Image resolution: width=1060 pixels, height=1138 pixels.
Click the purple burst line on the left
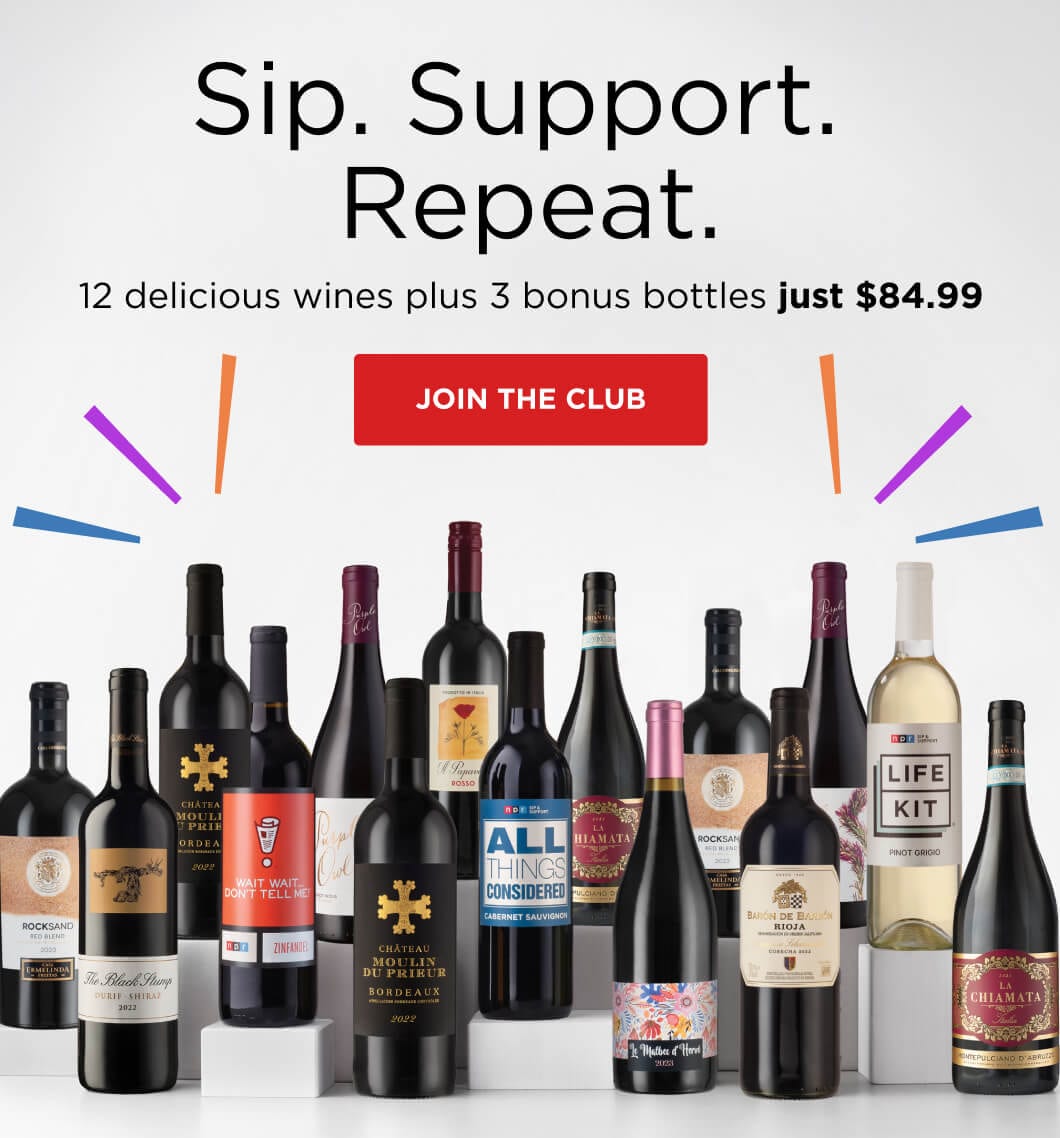(x=132, y=454)
